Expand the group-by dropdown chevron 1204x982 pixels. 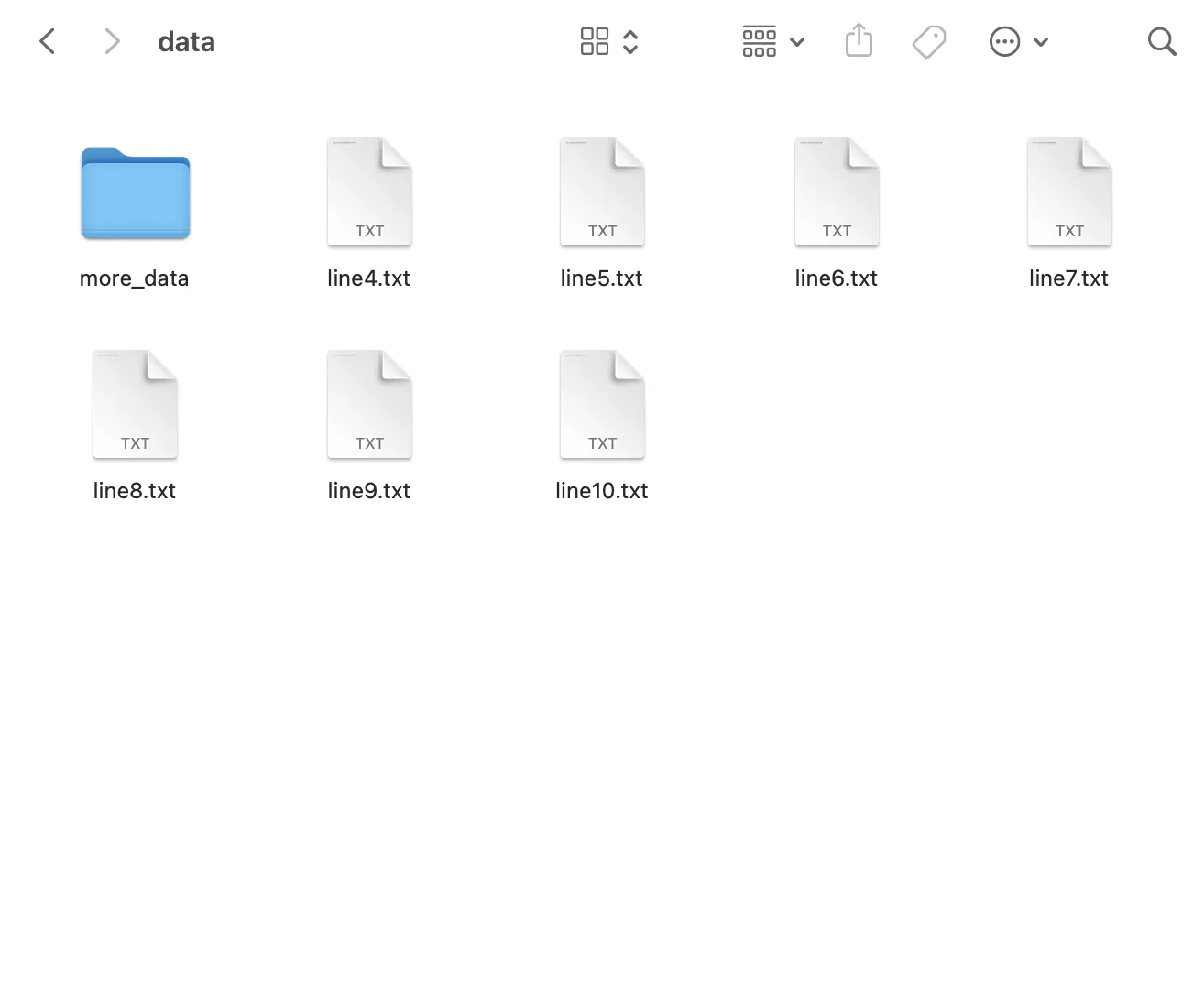(797, 42)
